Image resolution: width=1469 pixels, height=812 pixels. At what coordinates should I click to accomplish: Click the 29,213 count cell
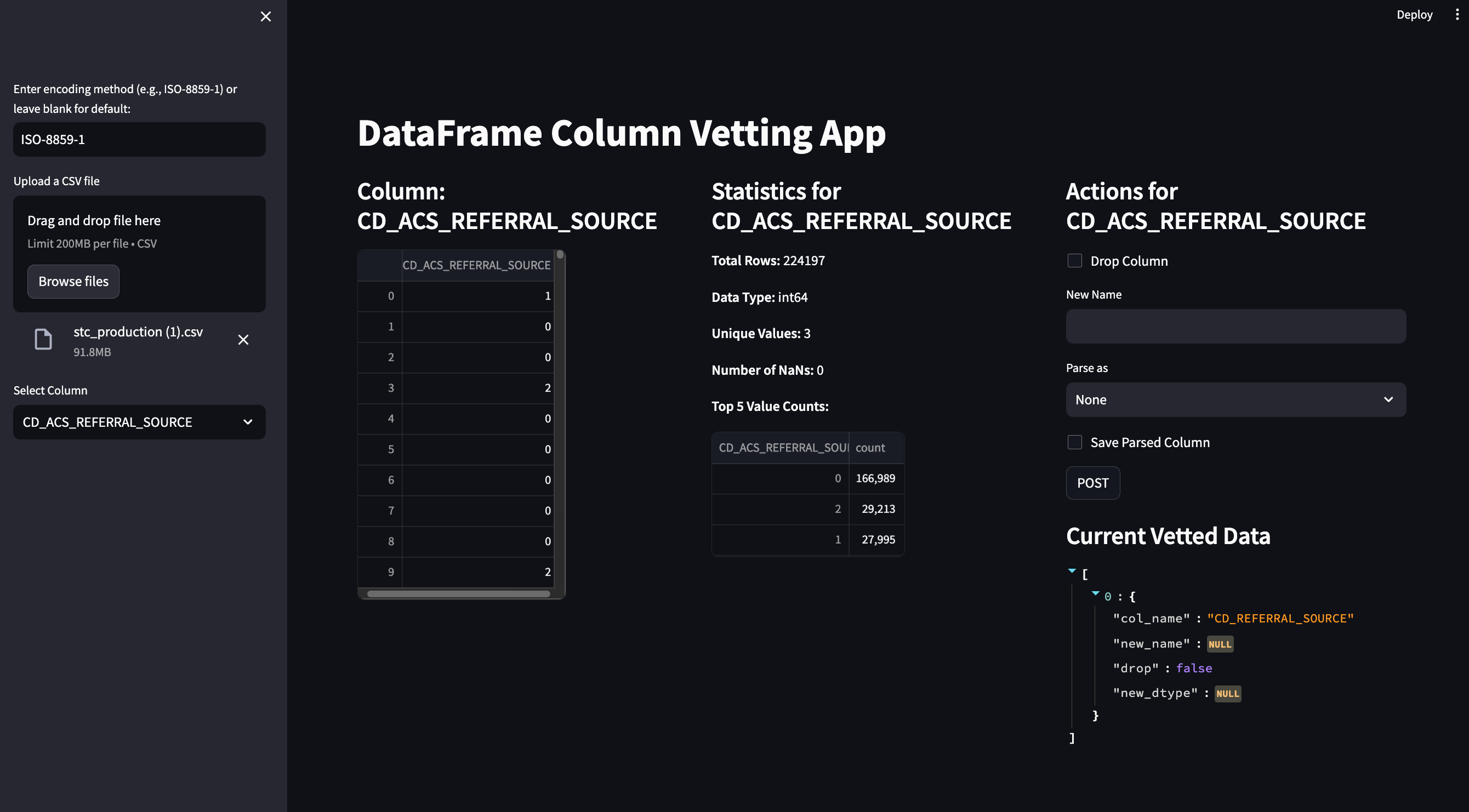(x=876, y=509)
